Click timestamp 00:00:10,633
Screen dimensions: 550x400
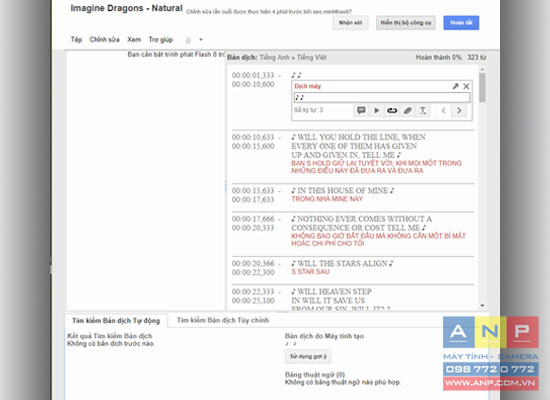[x=253, y=137]
